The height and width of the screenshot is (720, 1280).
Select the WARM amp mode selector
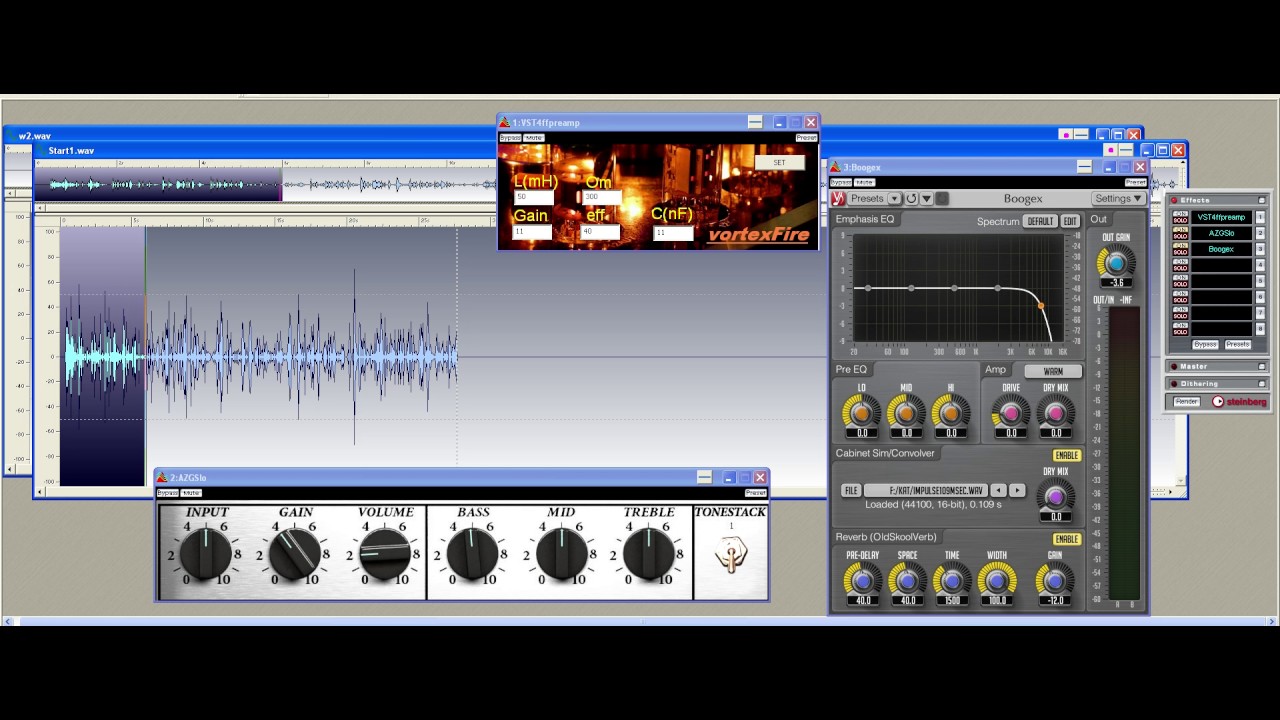1053,371
